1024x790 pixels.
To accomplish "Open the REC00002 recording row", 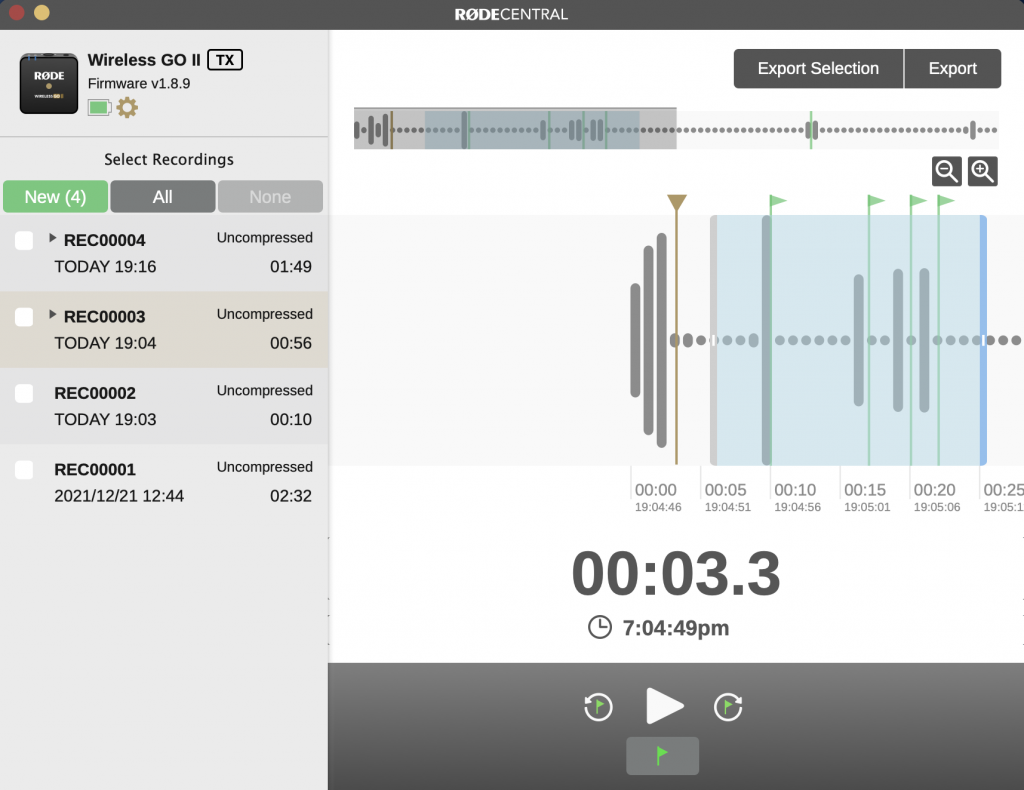I will tap(164, 406).
